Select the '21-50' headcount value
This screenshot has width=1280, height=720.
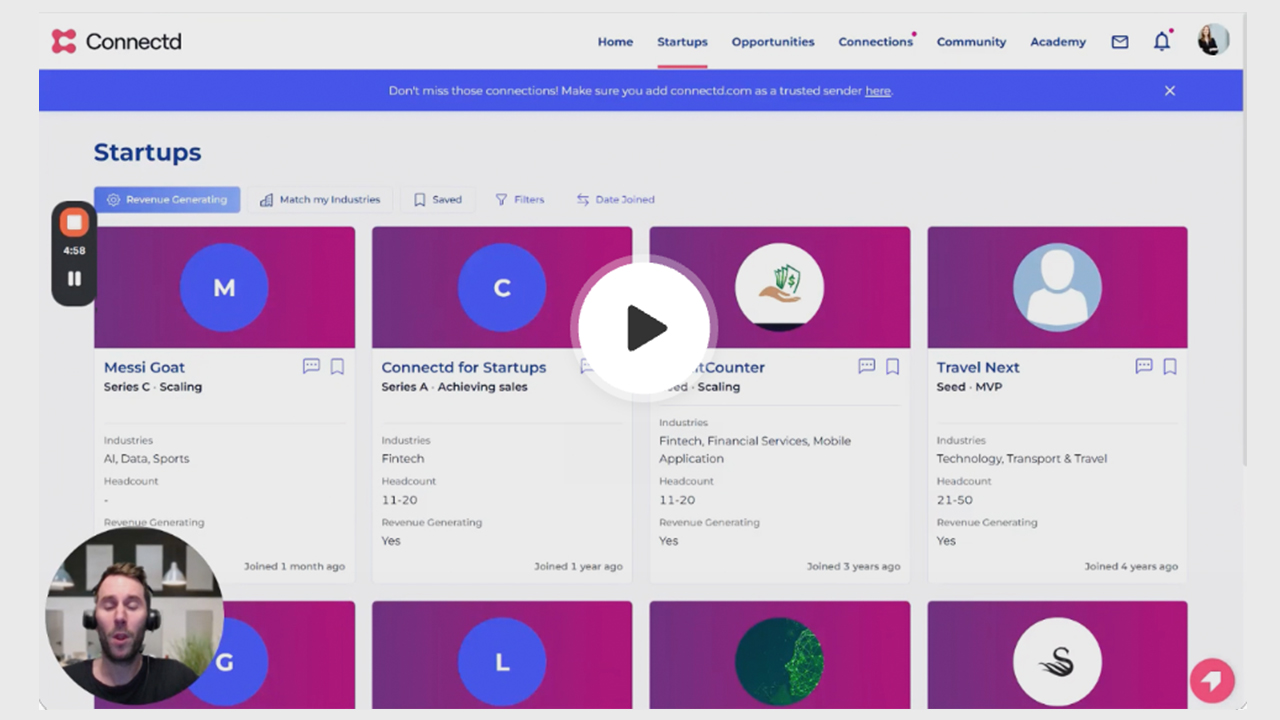pos(954,500)
